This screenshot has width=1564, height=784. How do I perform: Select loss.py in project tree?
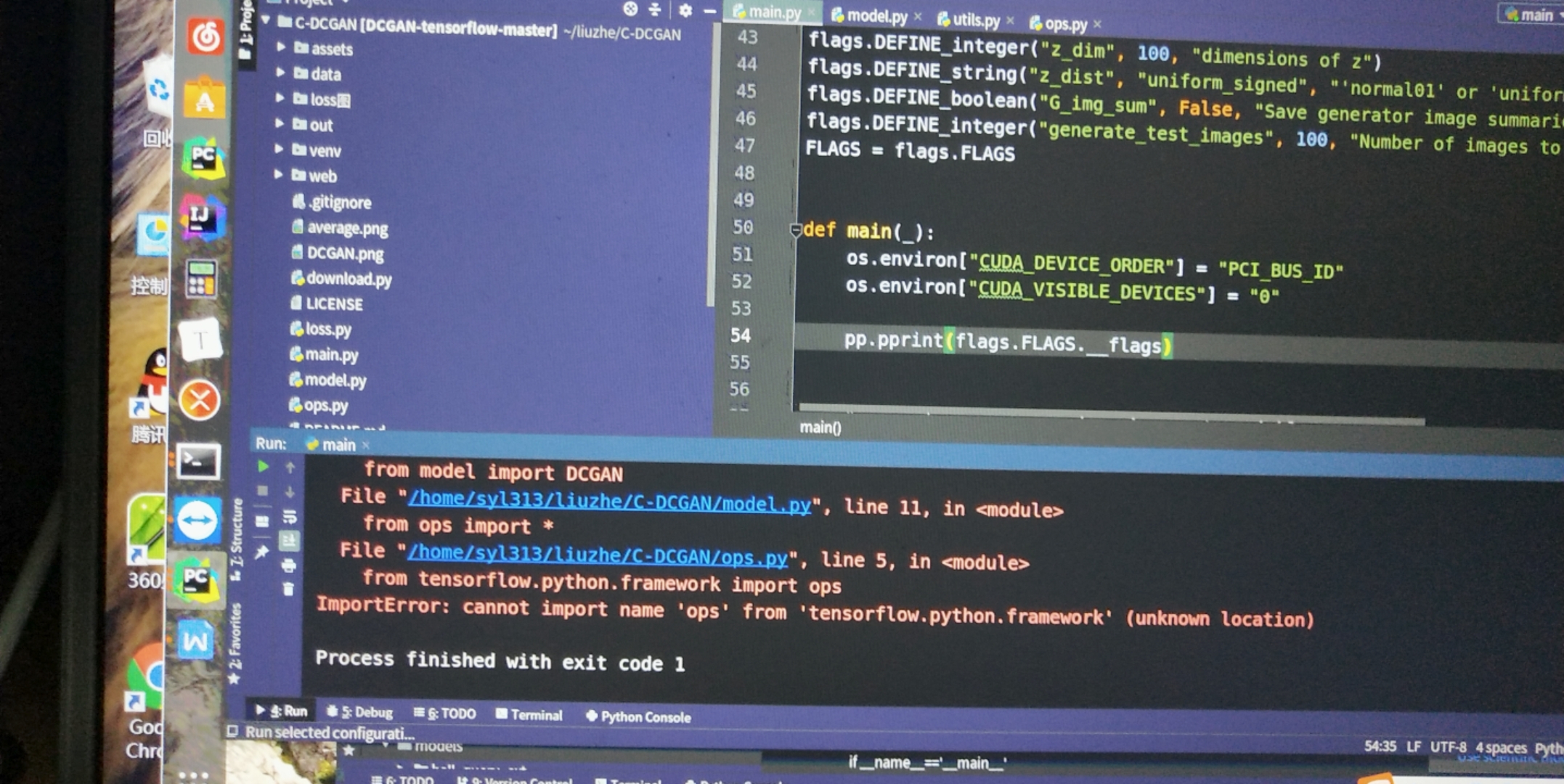pyautogui.click(x=327, y=329)
